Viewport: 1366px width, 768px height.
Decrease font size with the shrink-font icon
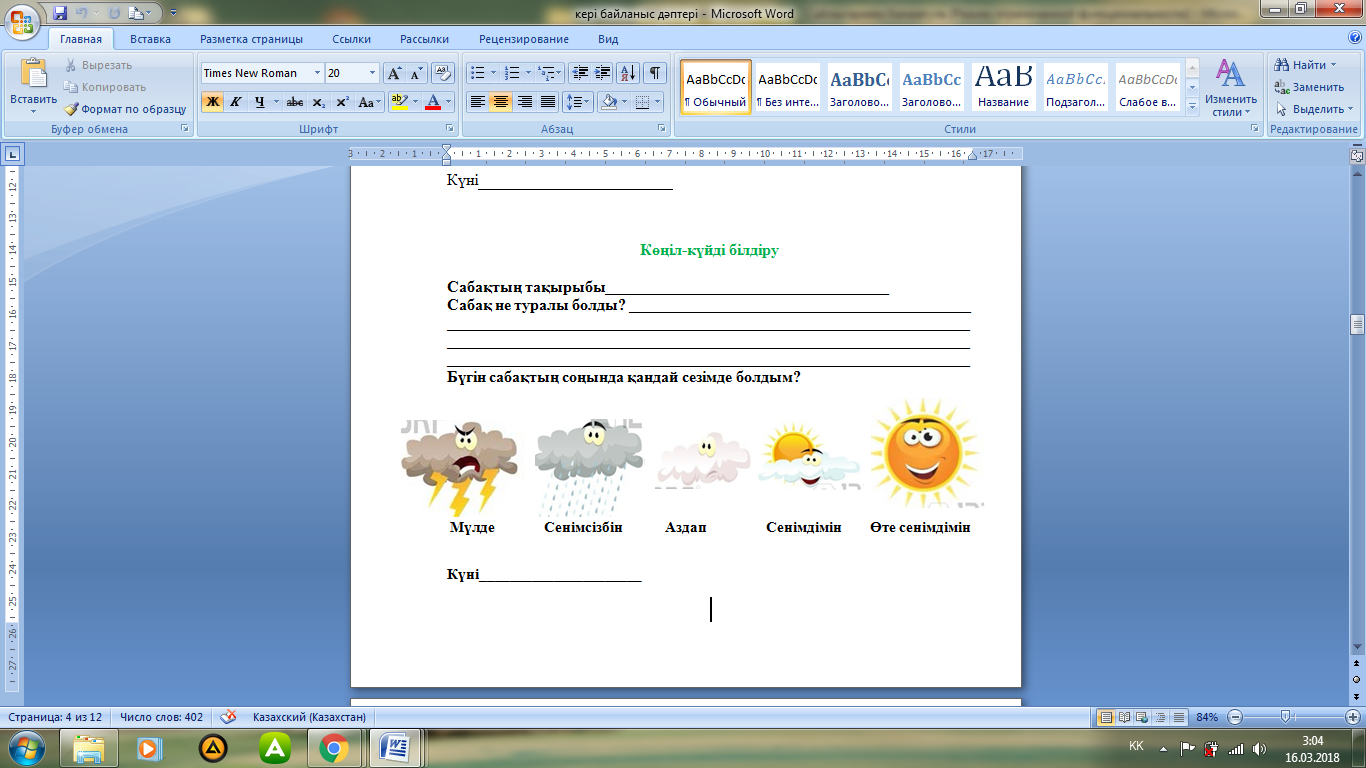click(x=416, y=73)
